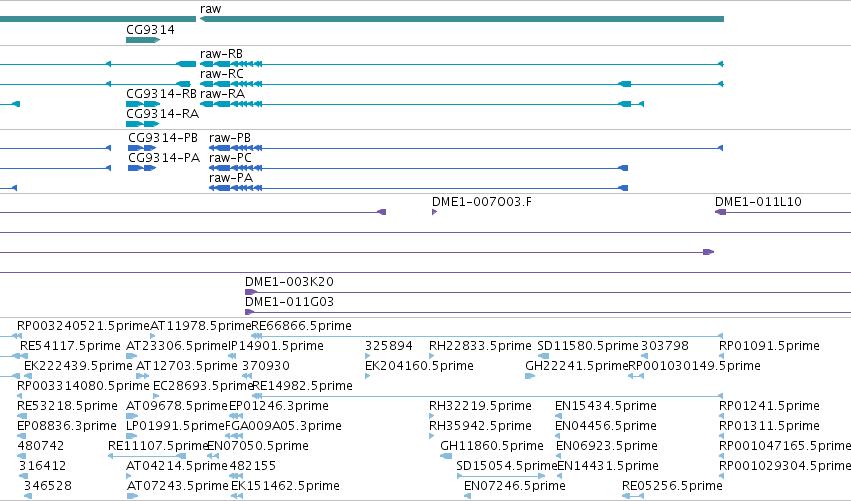Click the DME1-011G03 clone

pyautogui.click(x=548, y=312)
